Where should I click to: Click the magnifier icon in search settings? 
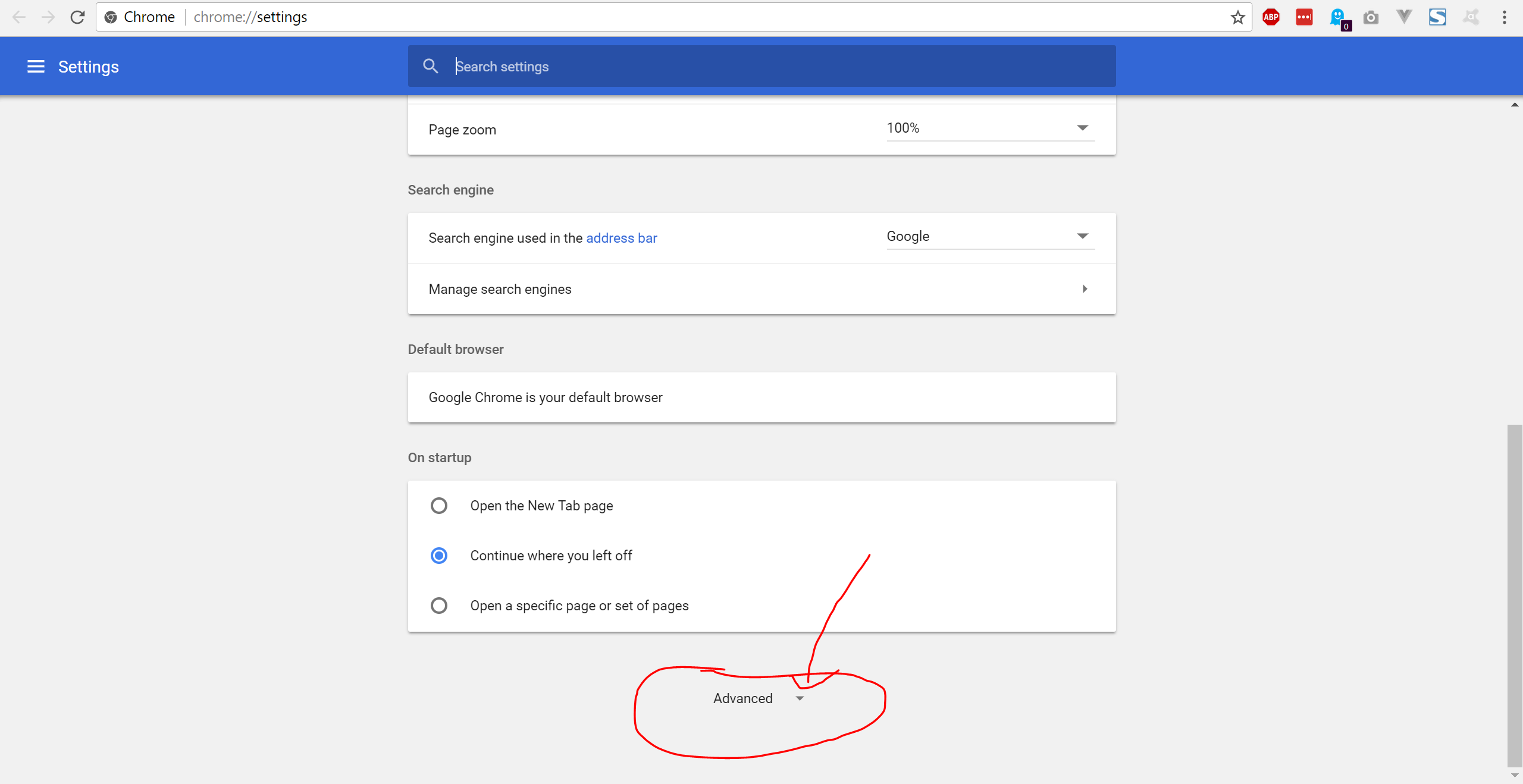click(x=431, y=66)
